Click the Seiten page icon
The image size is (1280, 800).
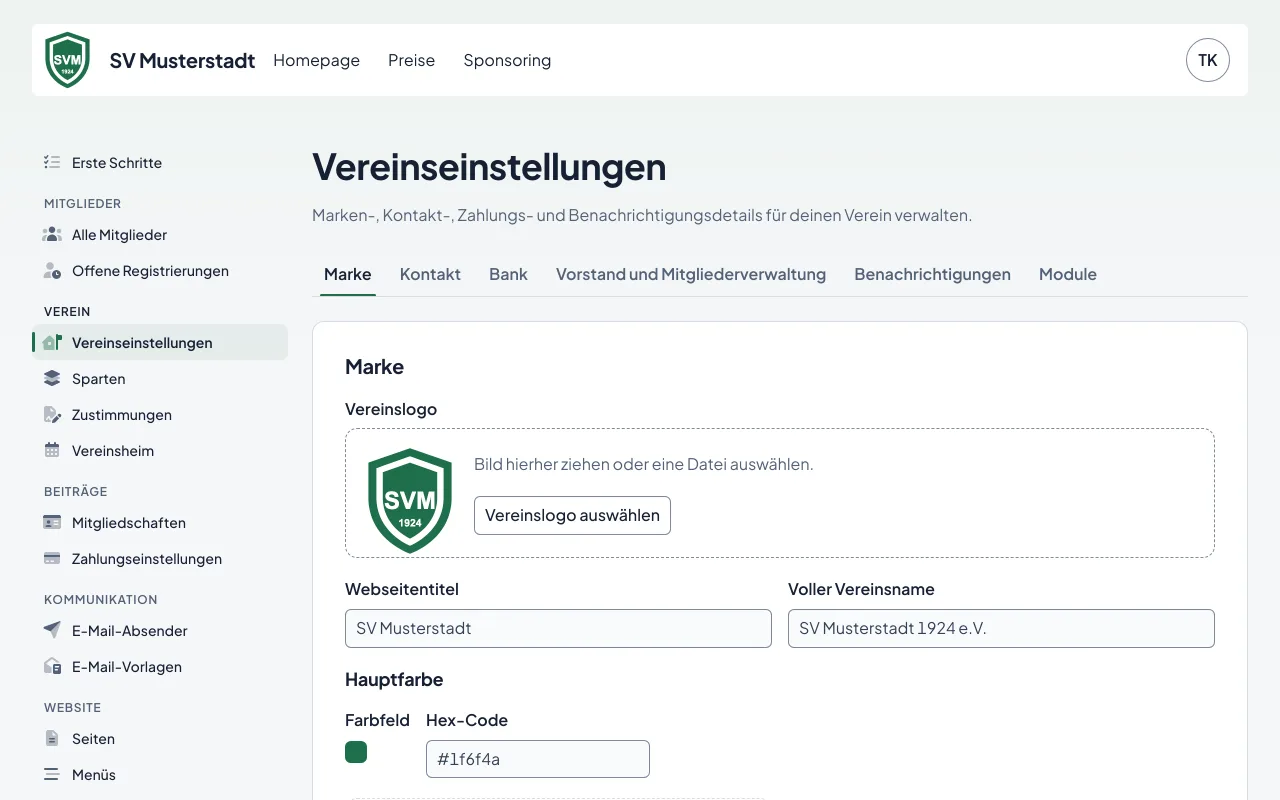coord(52,738)
